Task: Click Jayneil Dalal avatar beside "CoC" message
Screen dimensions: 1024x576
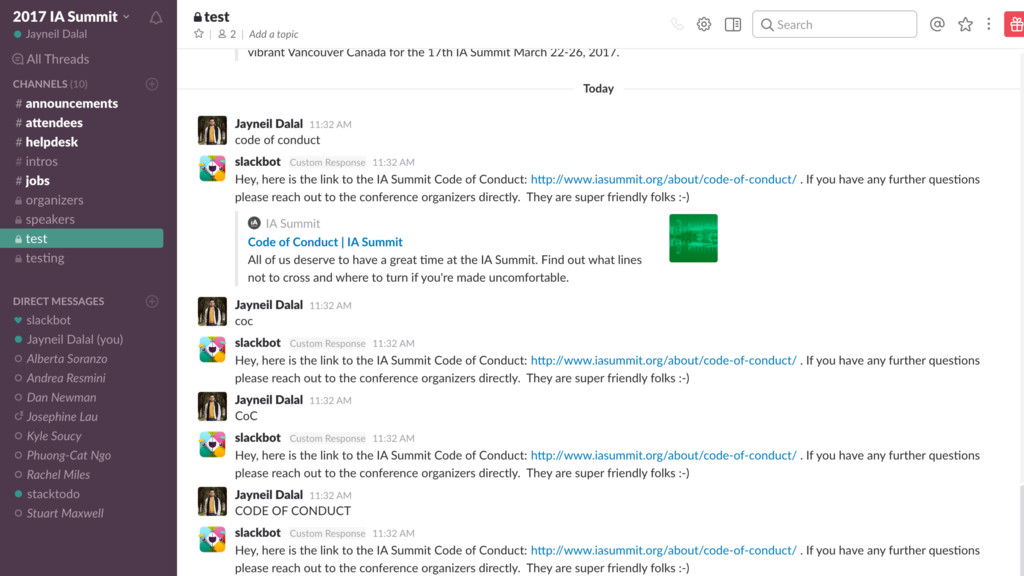Action: coord(212,406)
